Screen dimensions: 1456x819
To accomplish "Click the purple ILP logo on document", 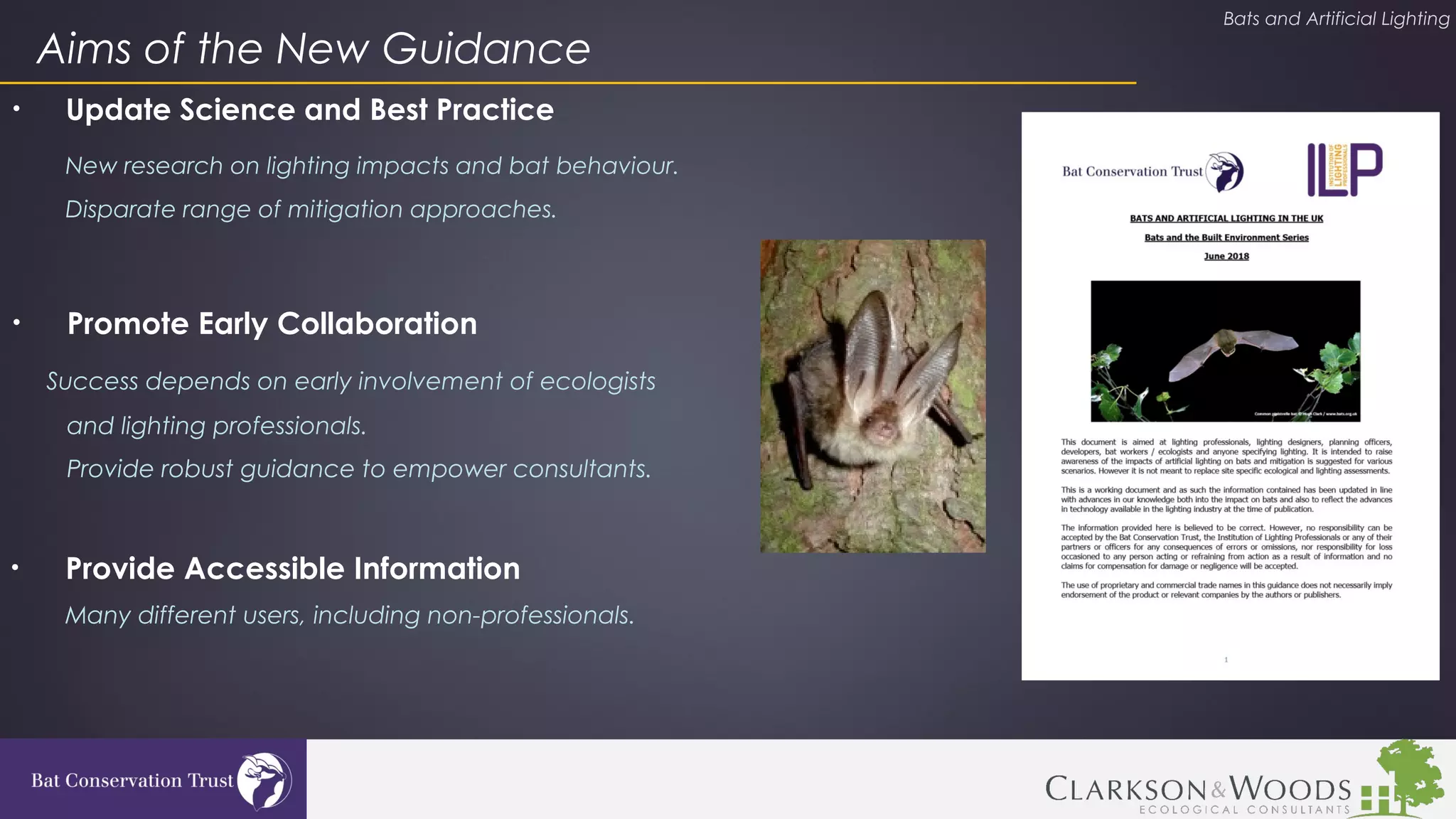I will click(1344, 169).
